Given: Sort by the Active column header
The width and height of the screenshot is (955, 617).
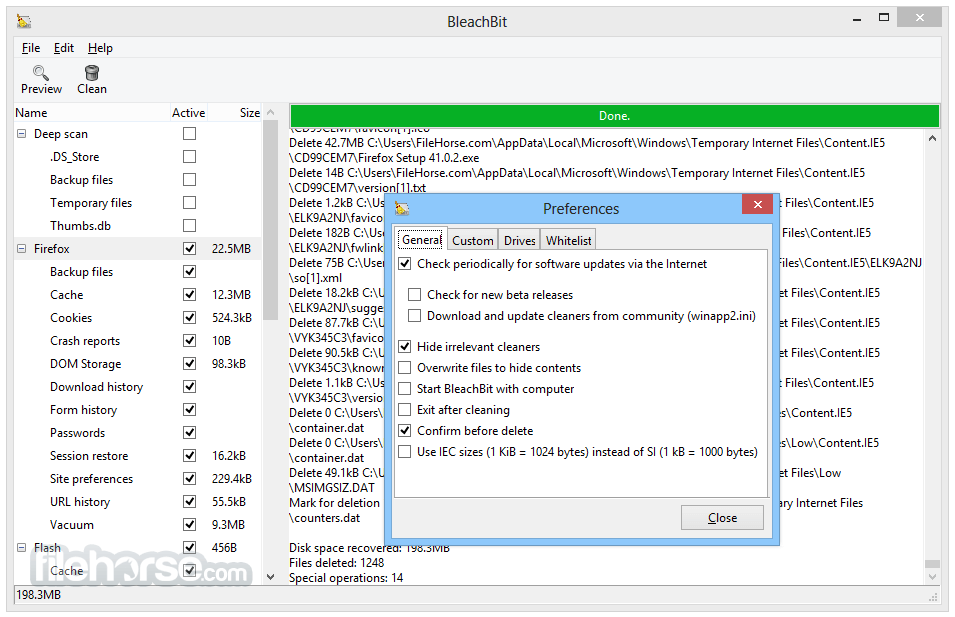Looking at the screenshot, I should pos(188,113).
